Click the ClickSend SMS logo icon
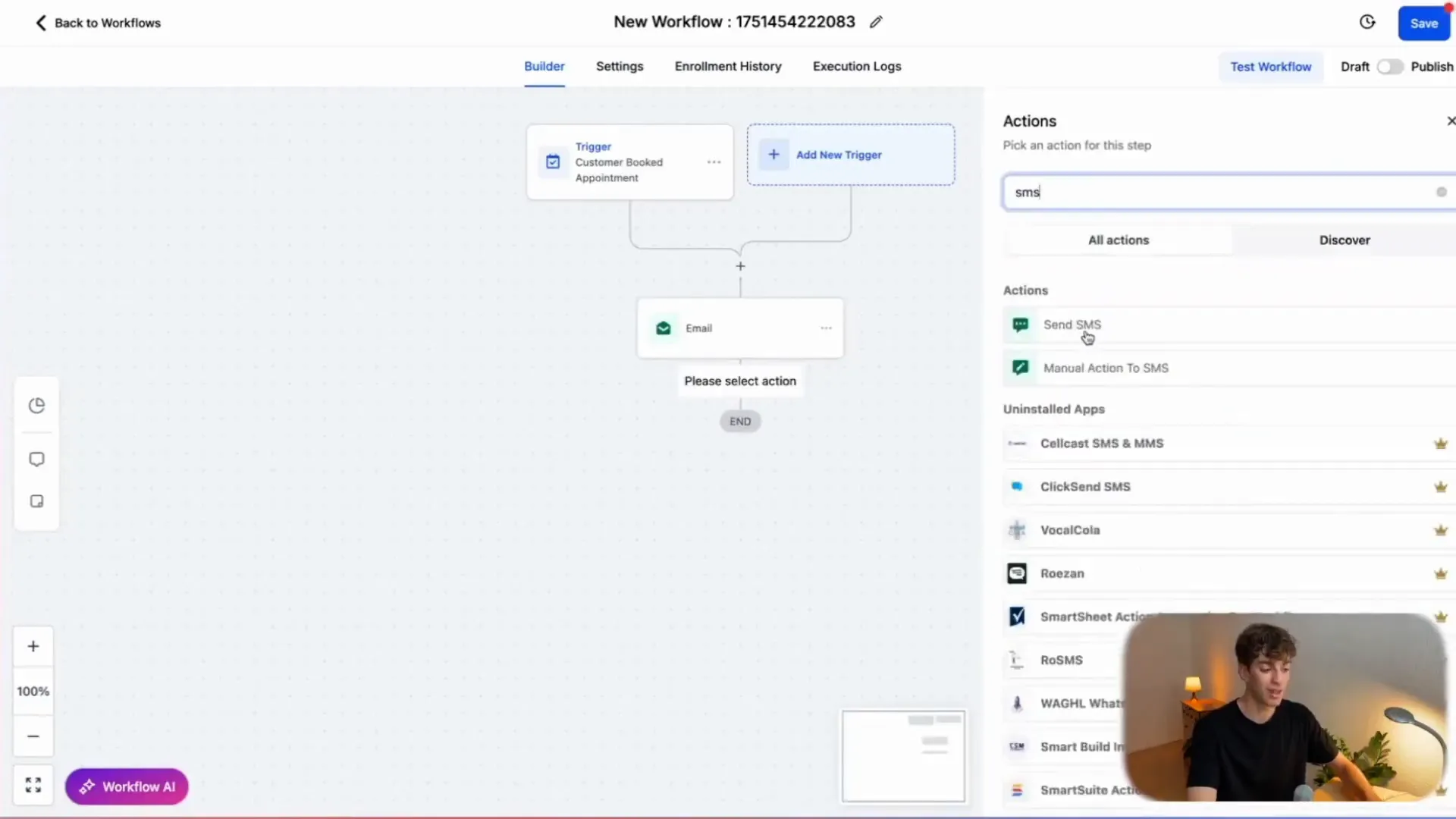 tap(1017, 487)
